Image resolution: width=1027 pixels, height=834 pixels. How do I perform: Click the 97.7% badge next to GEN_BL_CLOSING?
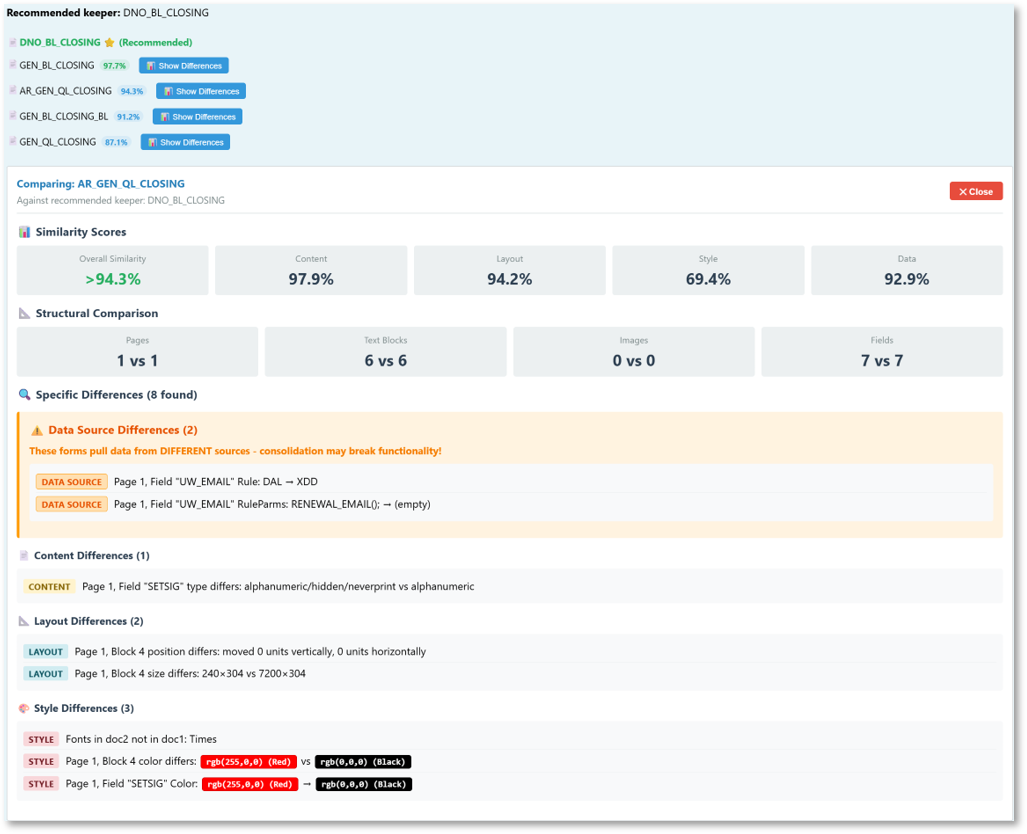pyautogui.click(x=115, y=66)
